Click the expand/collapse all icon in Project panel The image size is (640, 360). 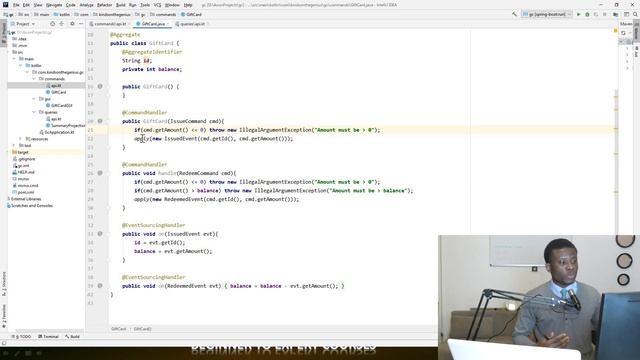(x=62, y=24)
